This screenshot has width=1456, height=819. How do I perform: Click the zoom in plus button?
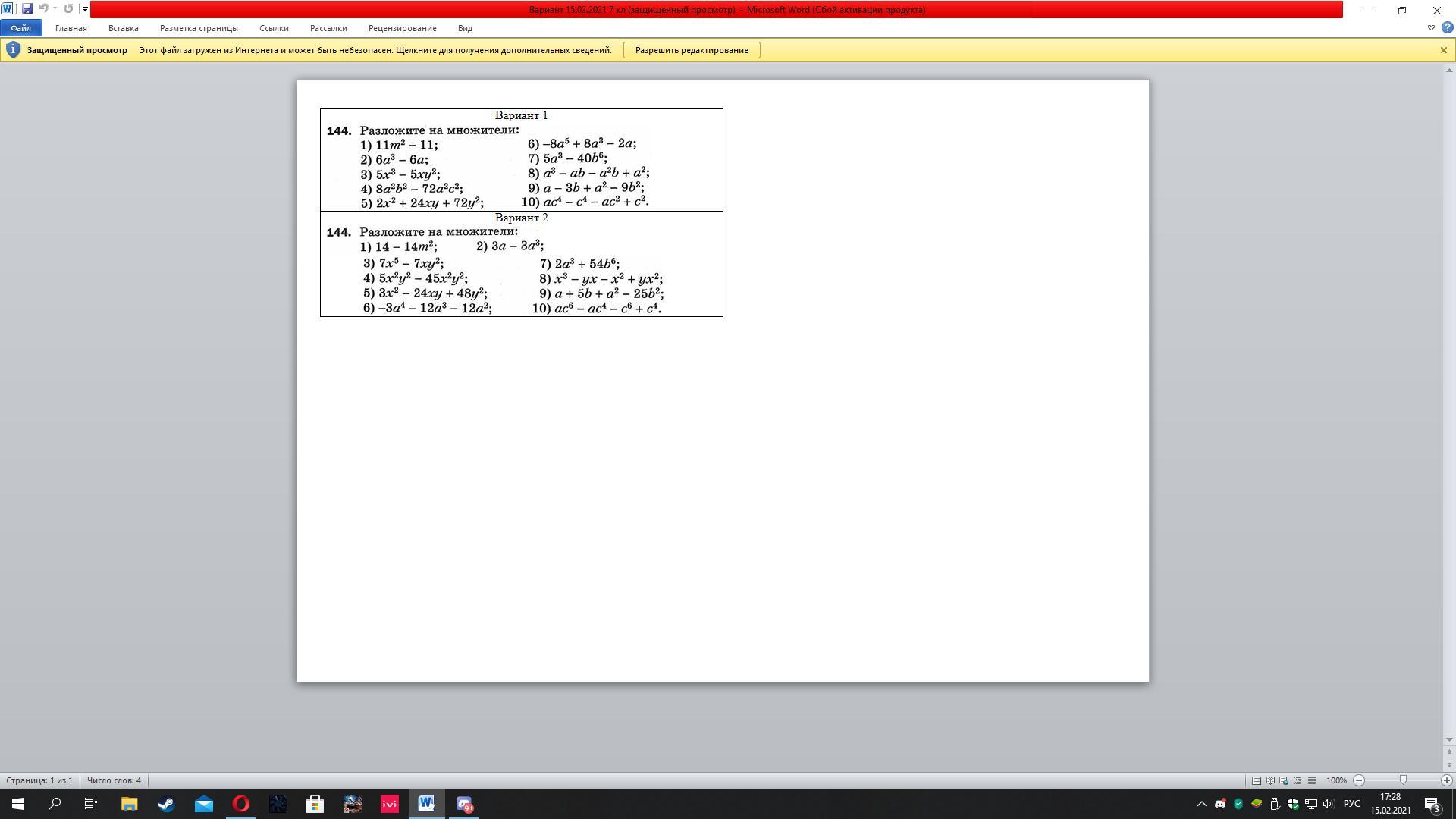click(x=1446, y=780)
